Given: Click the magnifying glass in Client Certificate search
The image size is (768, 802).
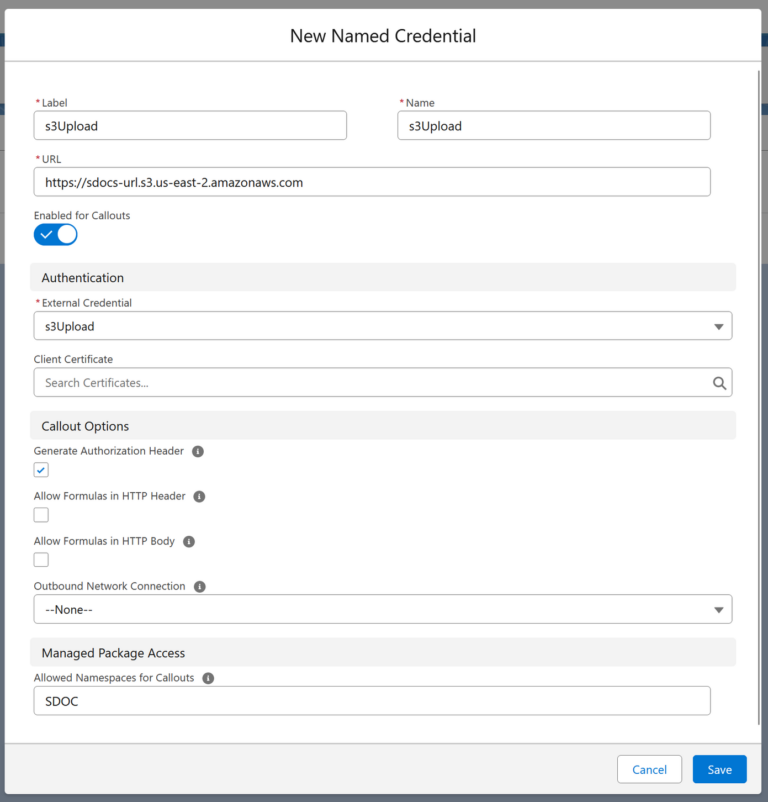Looking at the screenshot, I should [x=718, y=382].
